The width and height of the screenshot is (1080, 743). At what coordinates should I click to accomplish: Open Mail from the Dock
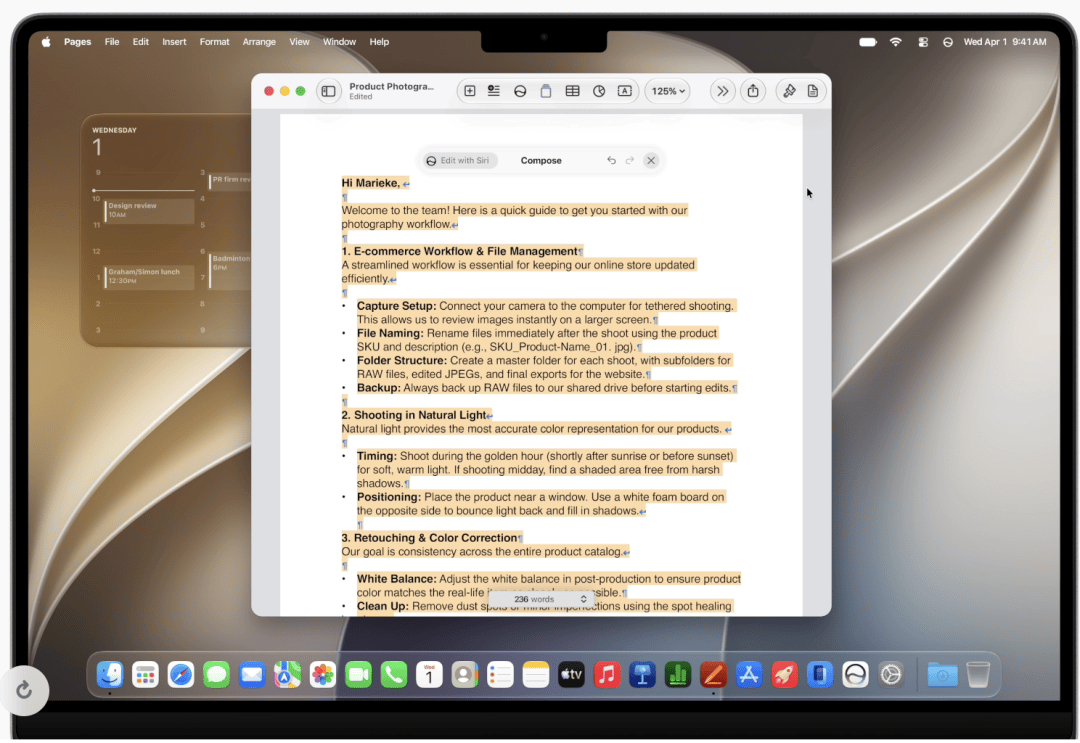coord(252,675)
